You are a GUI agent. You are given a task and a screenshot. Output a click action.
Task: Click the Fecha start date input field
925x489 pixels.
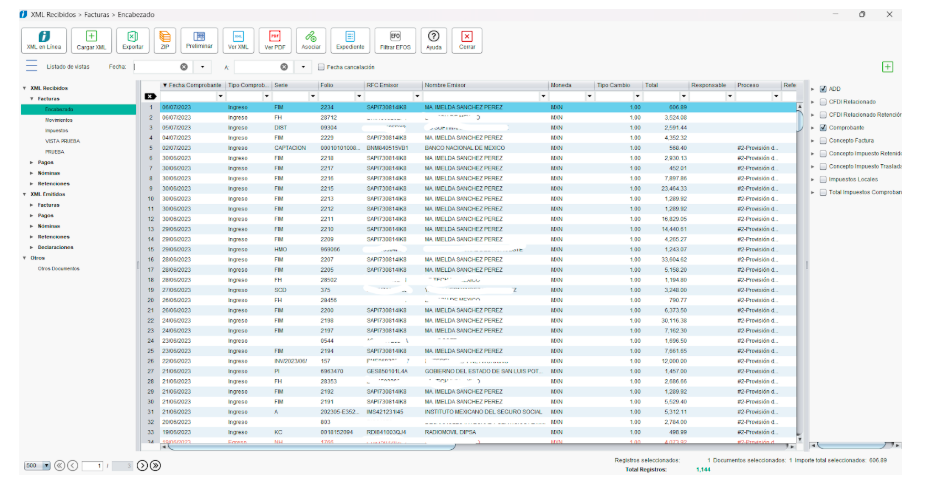153,67
